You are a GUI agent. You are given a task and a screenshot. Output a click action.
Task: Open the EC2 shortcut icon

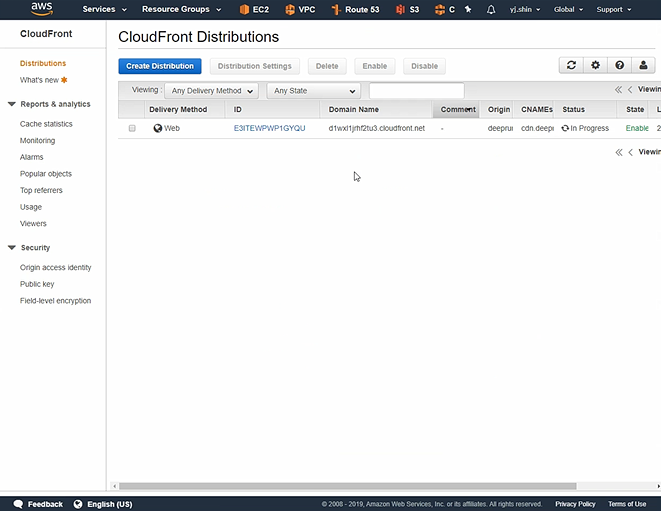[244, 9]
